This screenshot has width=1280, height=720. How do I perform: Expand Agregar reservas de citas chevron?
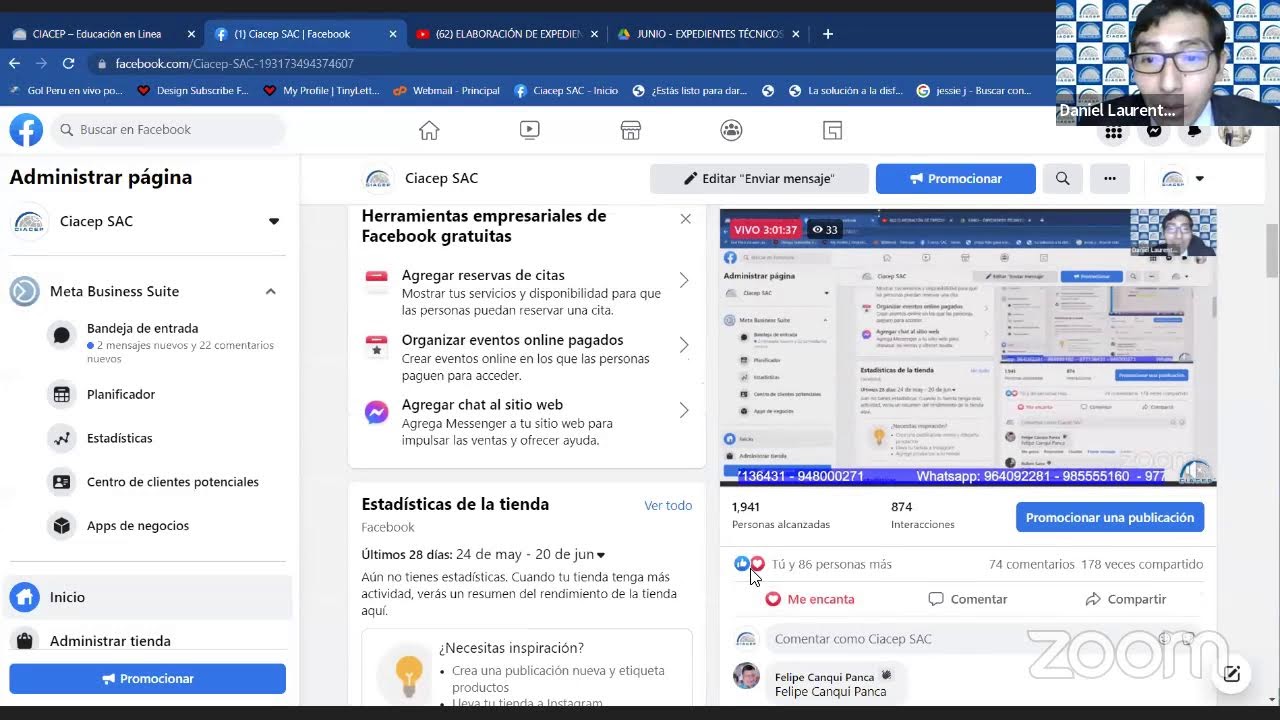coord(684,281)
